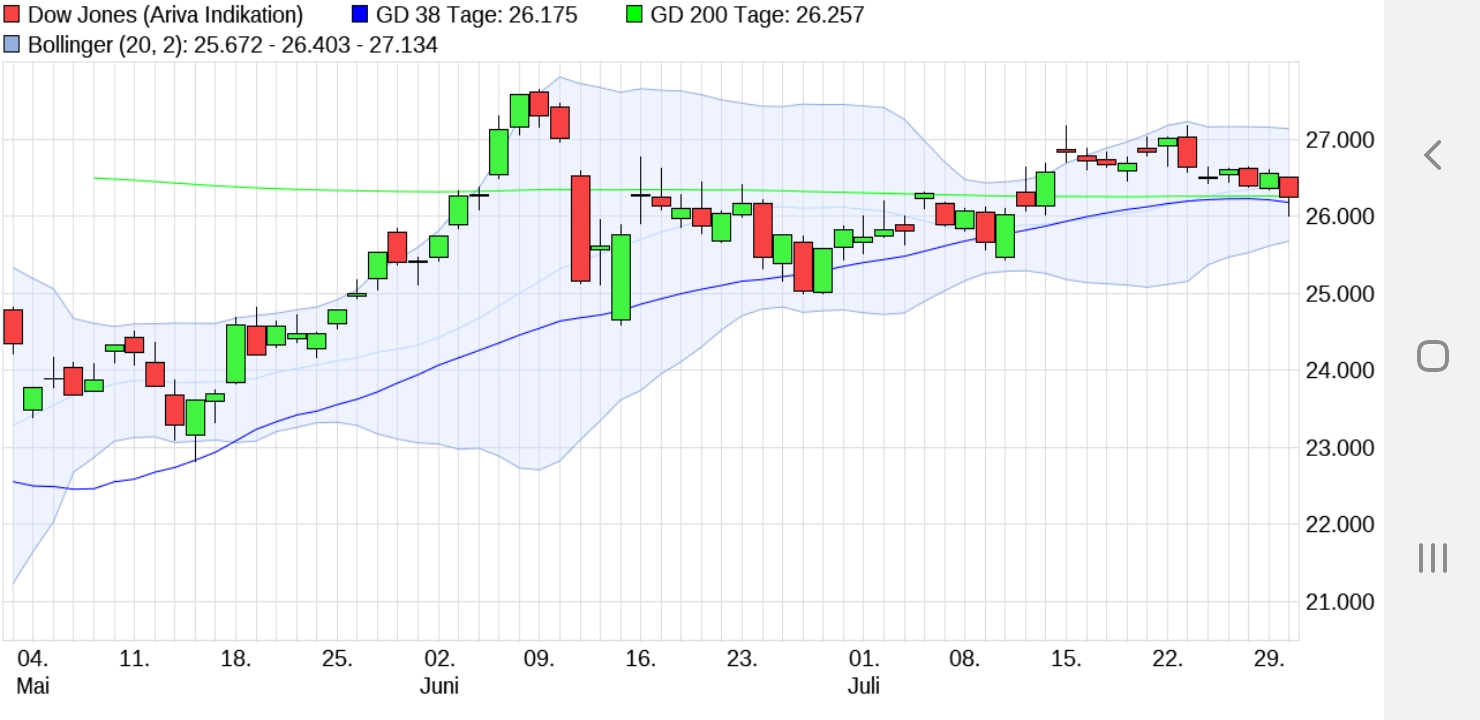Click the "29." date axis label
The width and height of the screenshot is (1480, 720).
(1268, 659)
